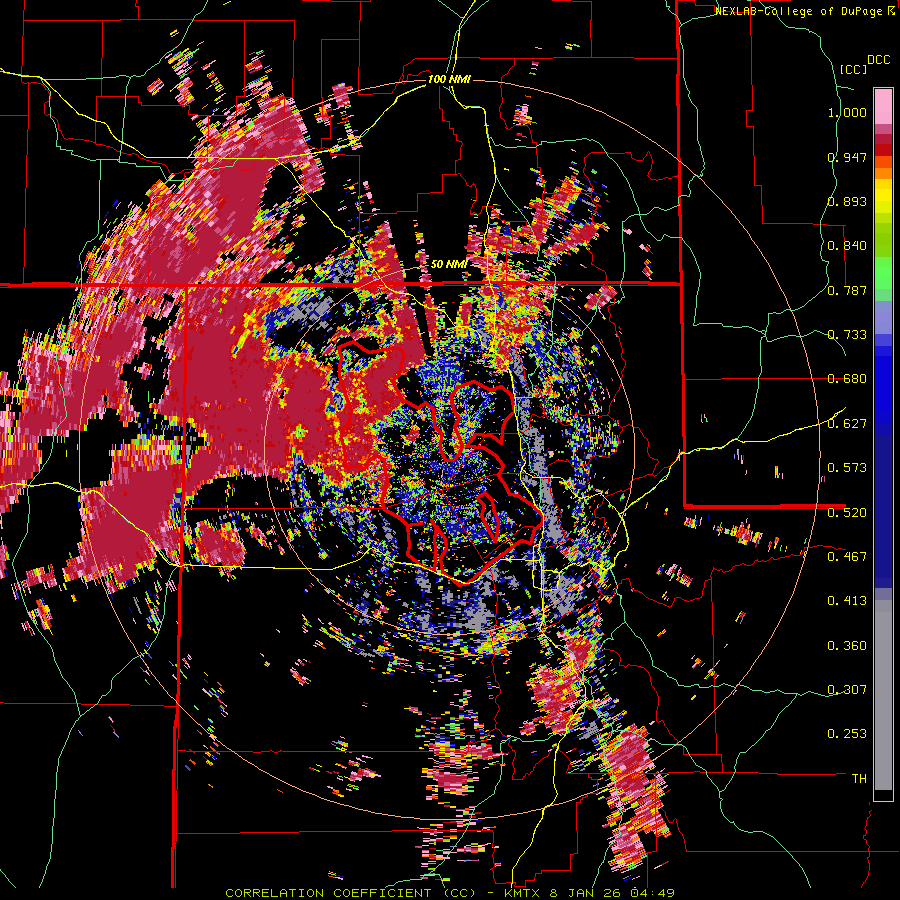The height and width of the screenshot is (900, 900).
Task: Click the 0.733 color scale value
Action: pos(847,335)
